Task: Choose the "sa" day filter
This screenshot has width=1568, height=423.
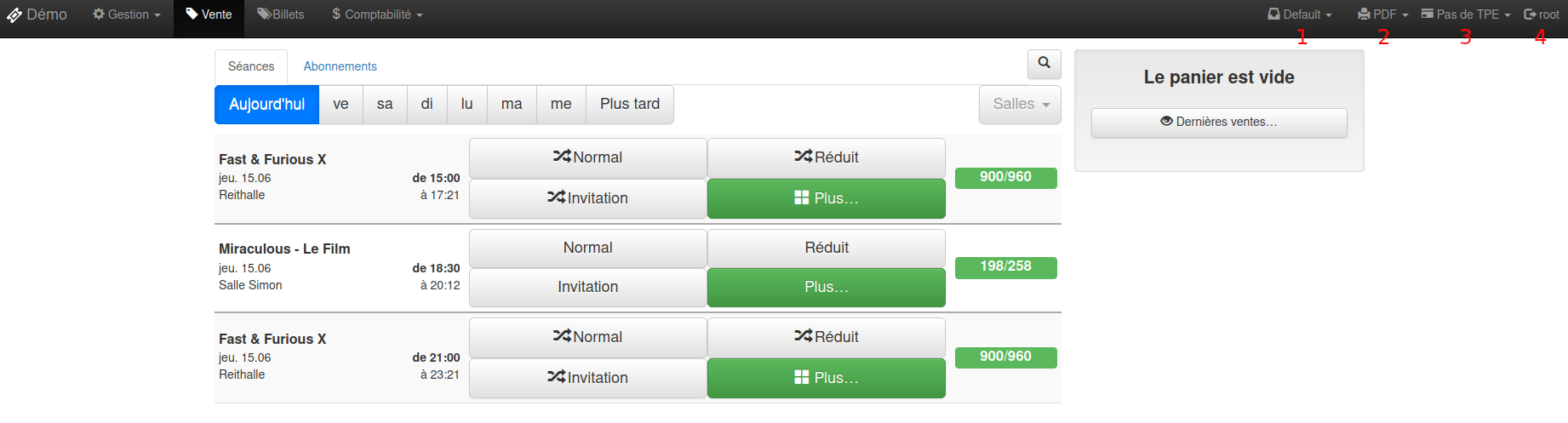Action: [385, 105]
